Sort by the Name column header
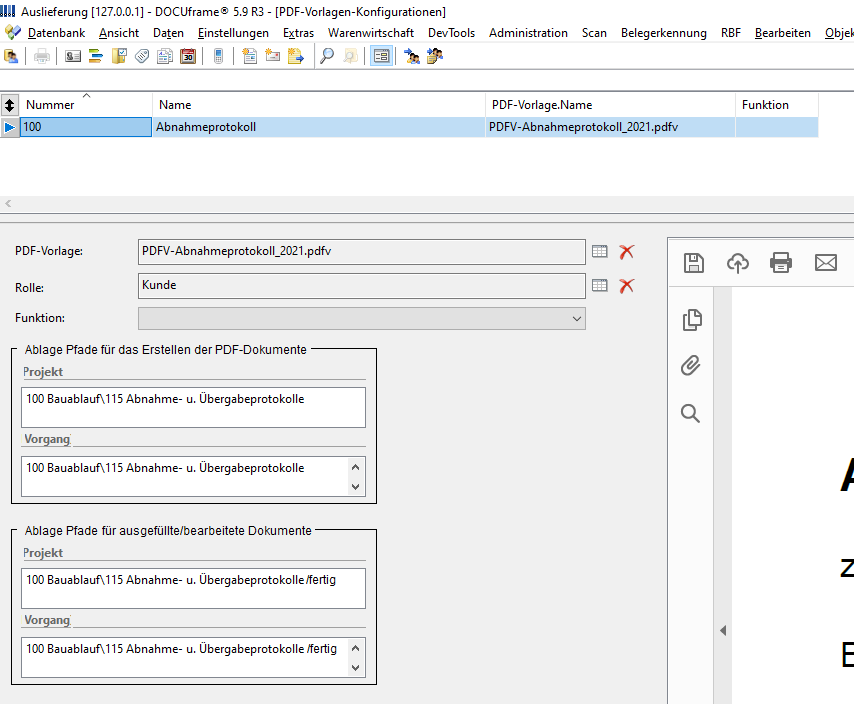The height and width of the screenshot is (704, 854). 319,105
